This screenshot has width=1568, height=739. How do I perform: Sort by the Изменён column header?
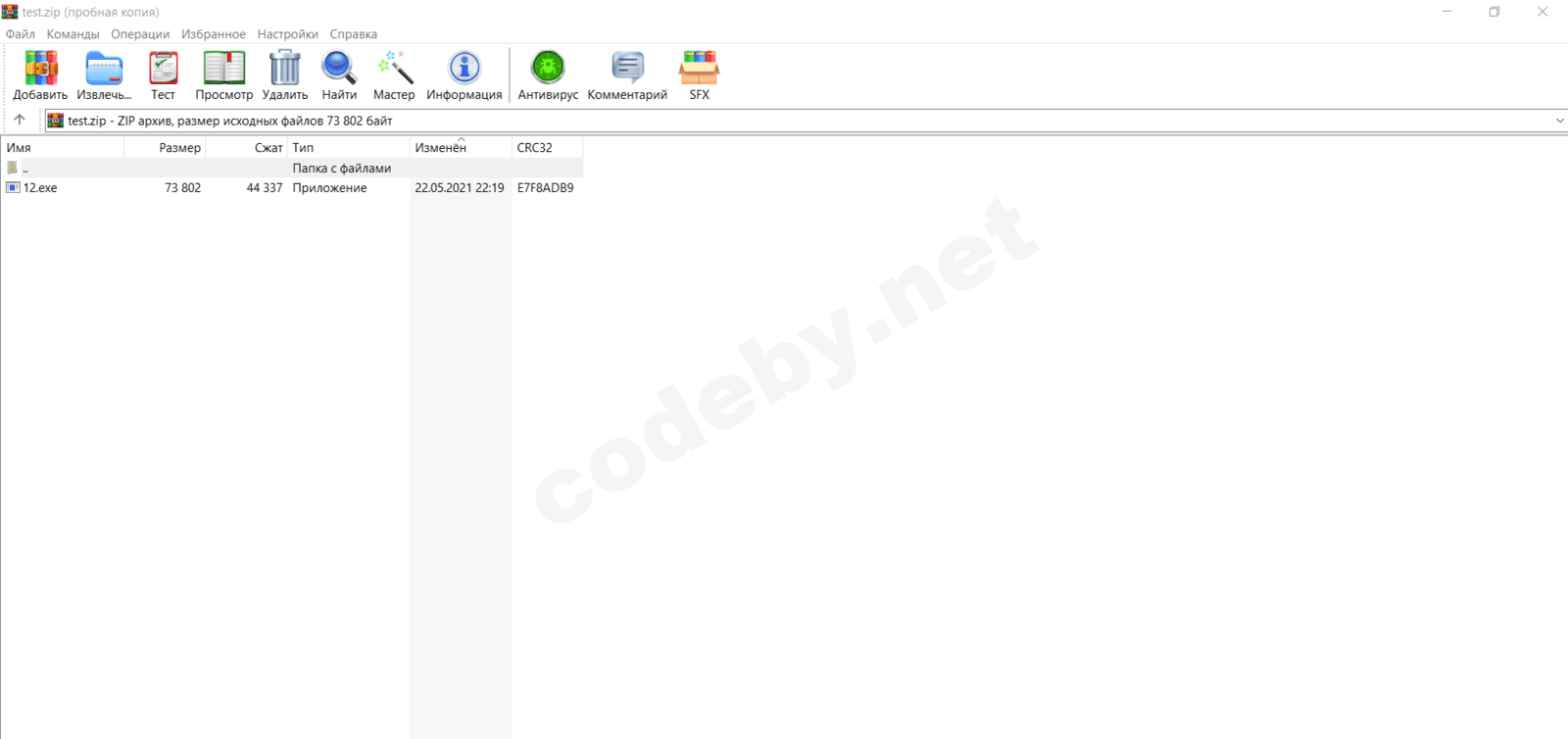(461, 148)
